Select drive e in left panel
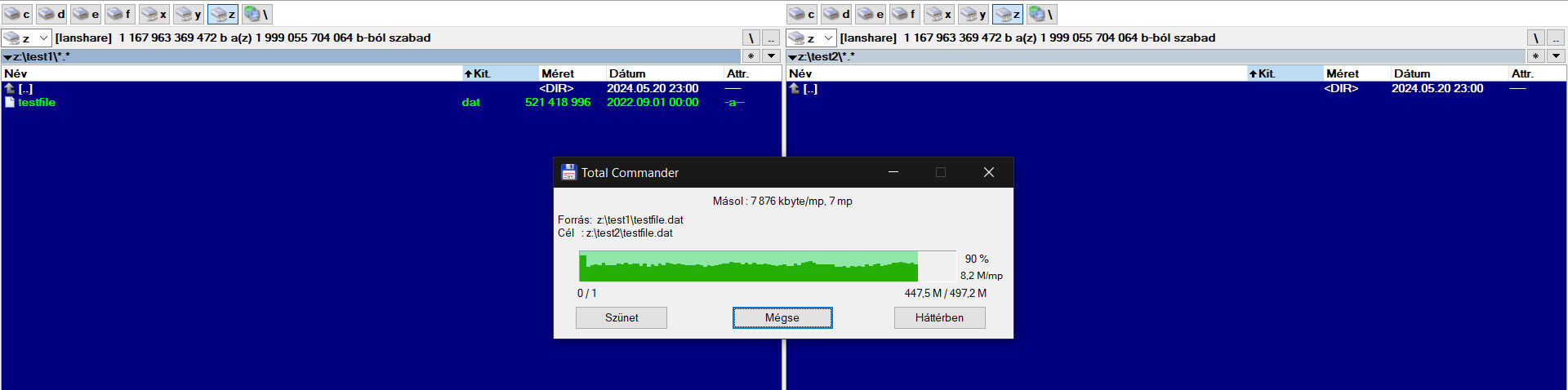This screenshot has width=1568, height=390. [86, 14]
